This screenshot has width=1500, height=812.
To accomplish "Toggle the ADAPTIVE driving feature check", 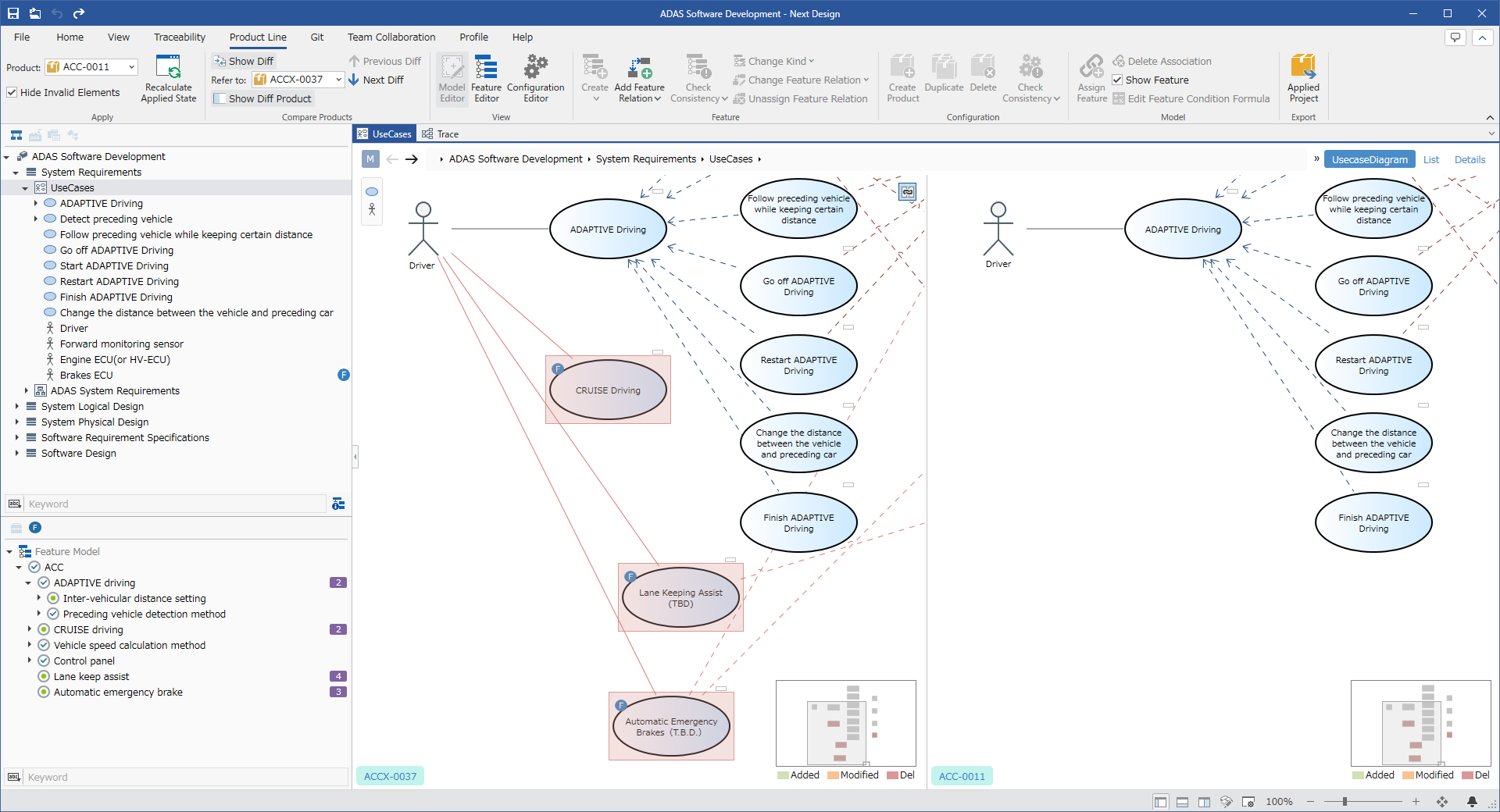I will click(x=44, y=582).
